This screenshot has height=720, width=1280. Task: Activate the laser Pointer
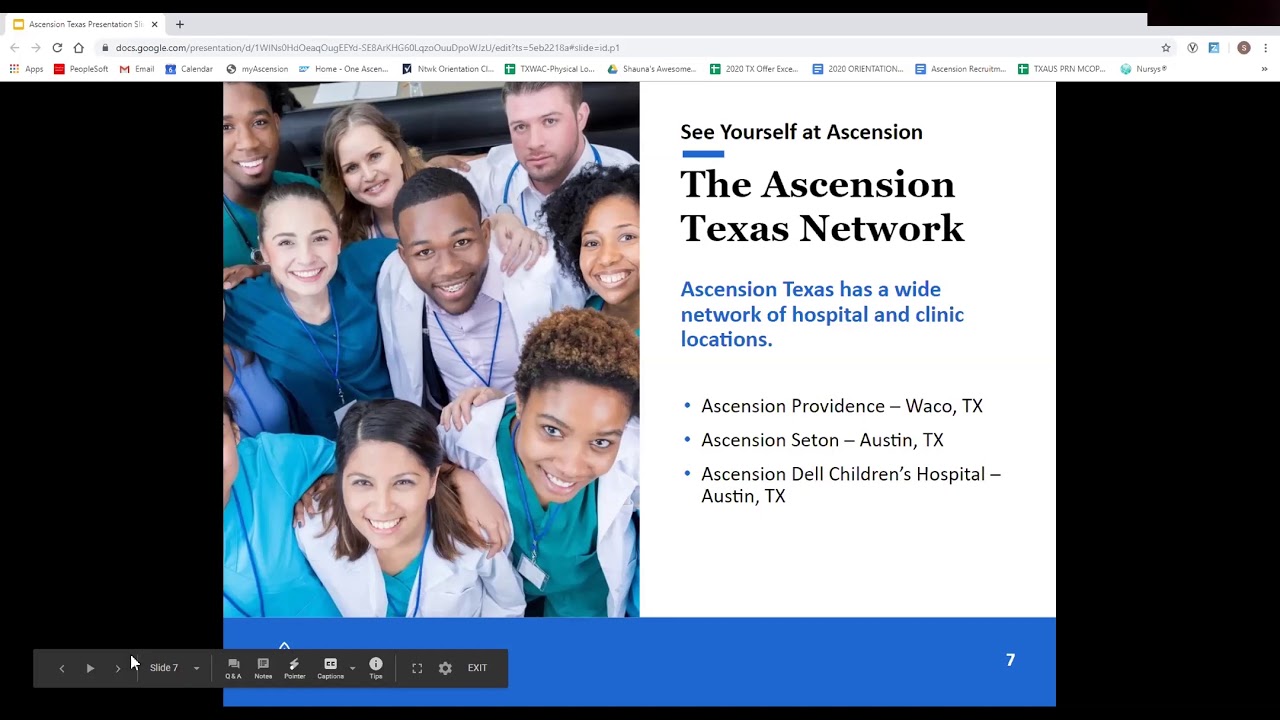[x=294, y=668]
